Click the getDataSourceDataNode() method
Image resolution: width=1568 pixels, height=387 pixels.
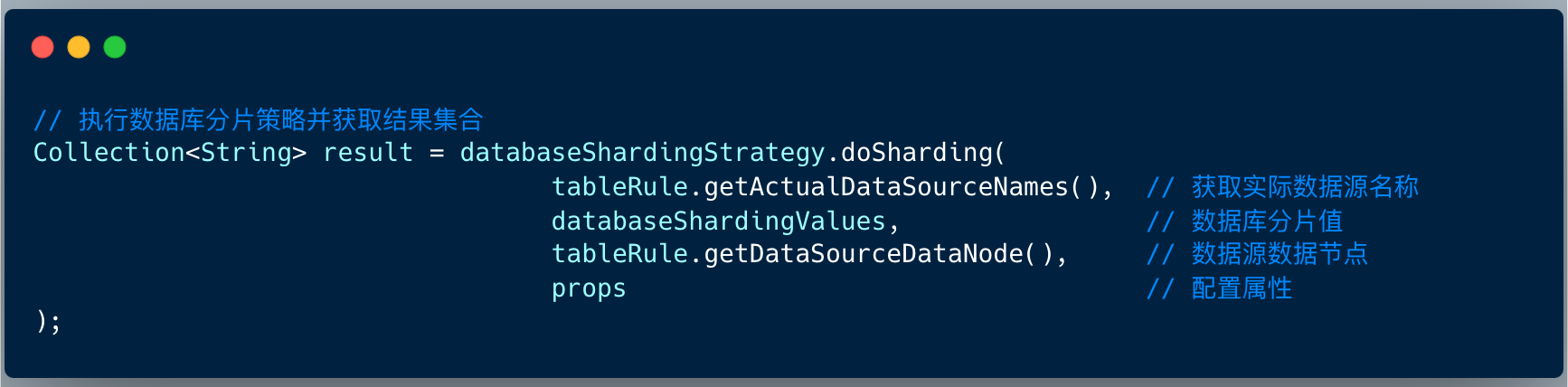[x=878, y=254]
